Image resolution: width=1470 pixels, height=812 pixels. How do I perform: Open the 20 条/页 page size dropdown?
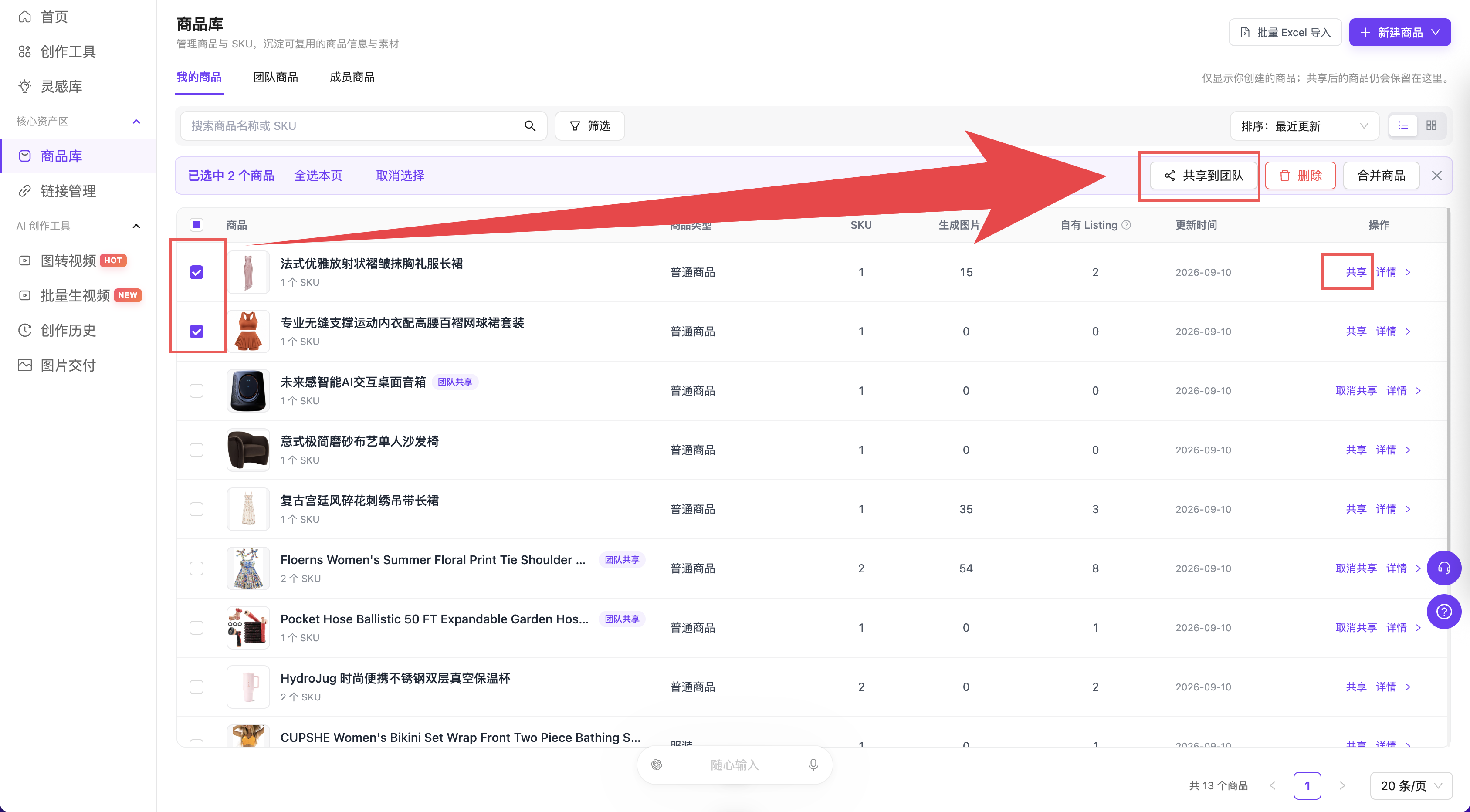[x=1411, y=786]
